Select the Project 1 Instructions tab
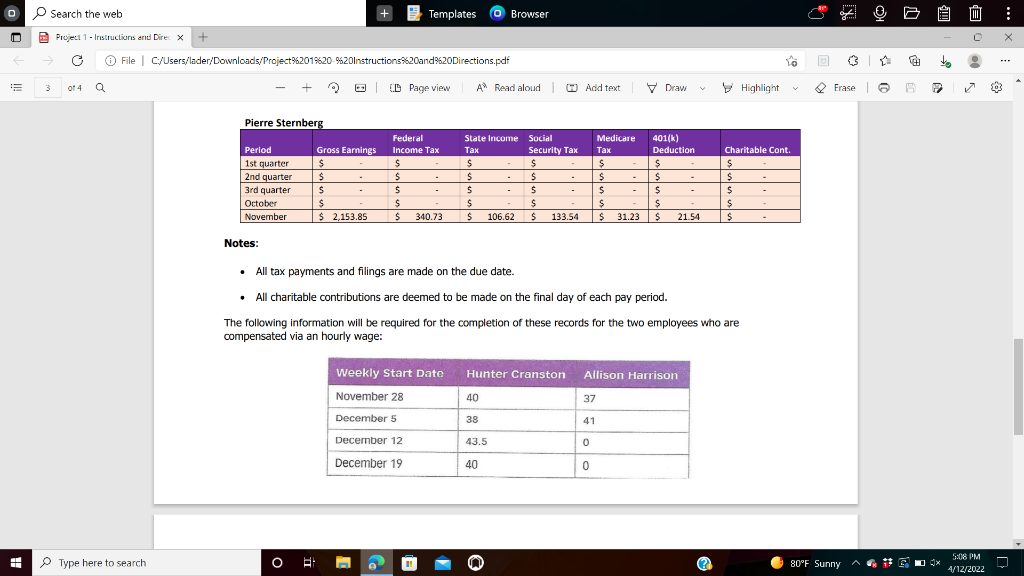1024x576 pixels. click(111, 37)
